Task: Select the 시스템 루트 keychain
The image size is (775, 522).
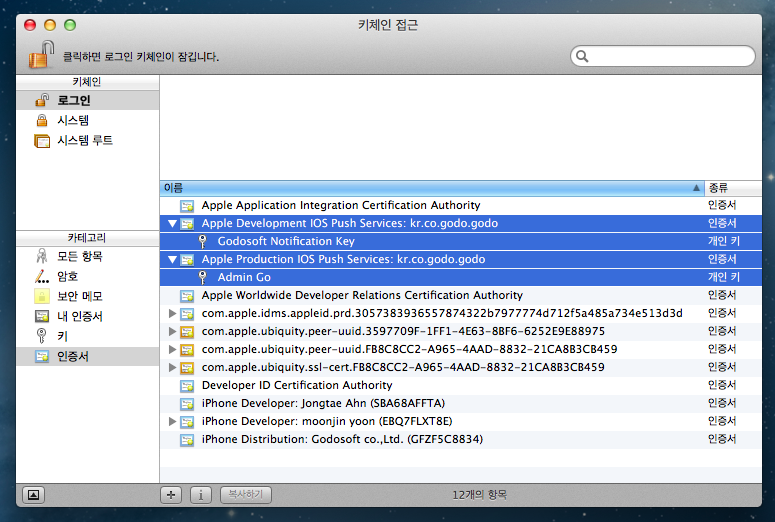Action: (87, 140)
